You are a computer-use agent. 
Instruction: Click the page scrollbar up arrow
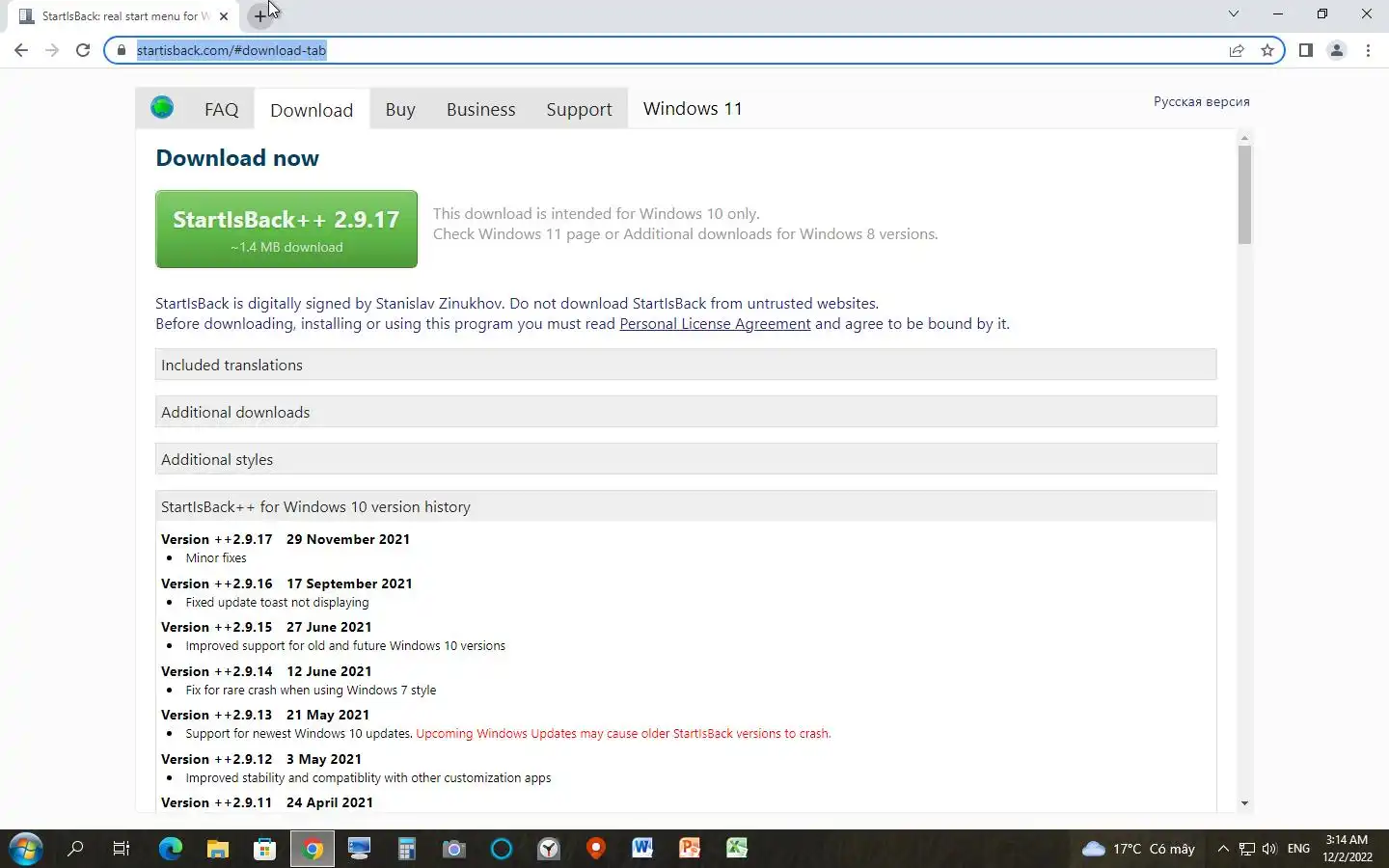(x=1244, y=138)
